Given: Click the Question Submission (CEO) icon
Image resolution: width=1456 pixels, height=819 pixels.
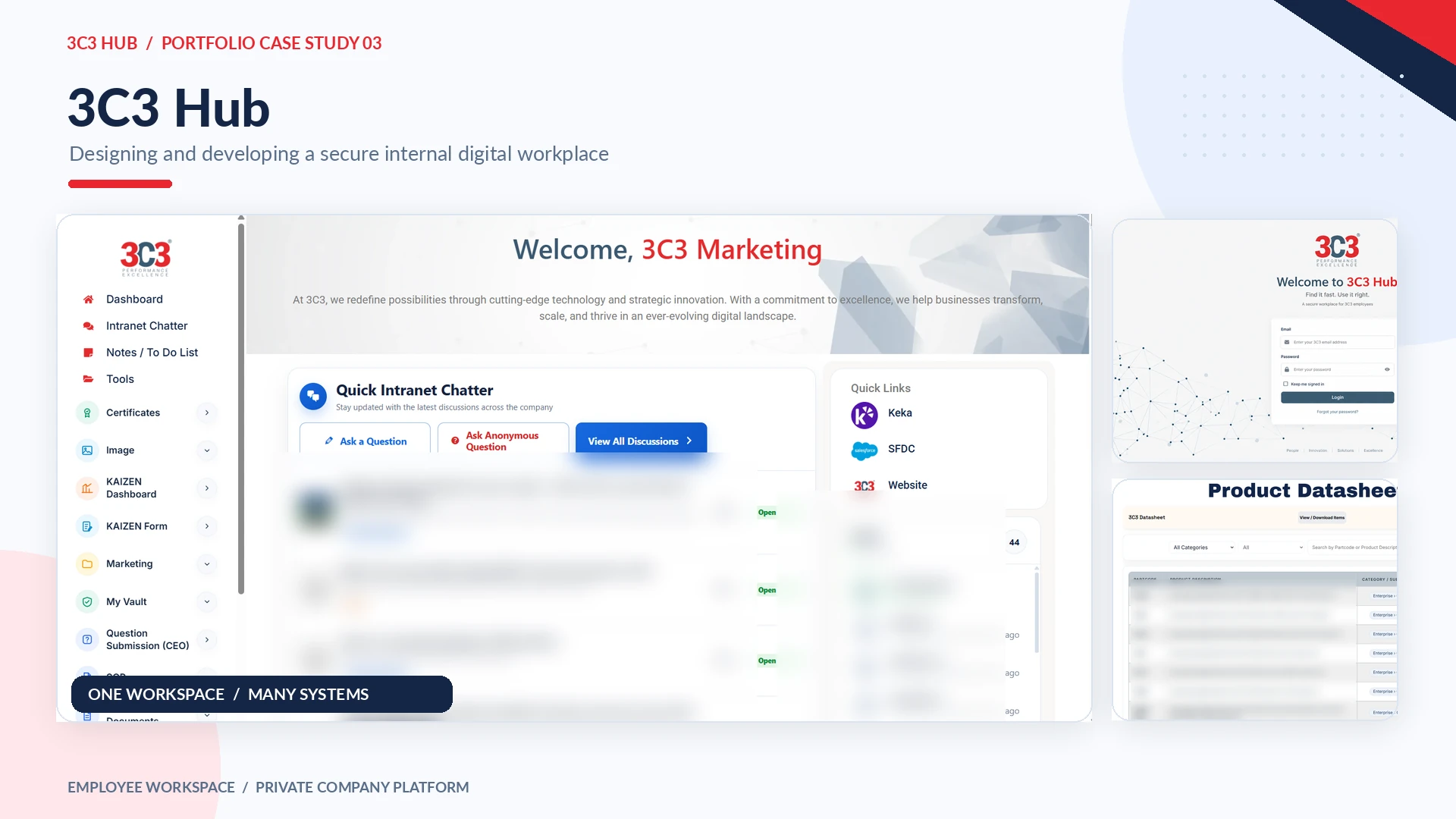Looking at the screenshot, I should [x=87, y=640].
